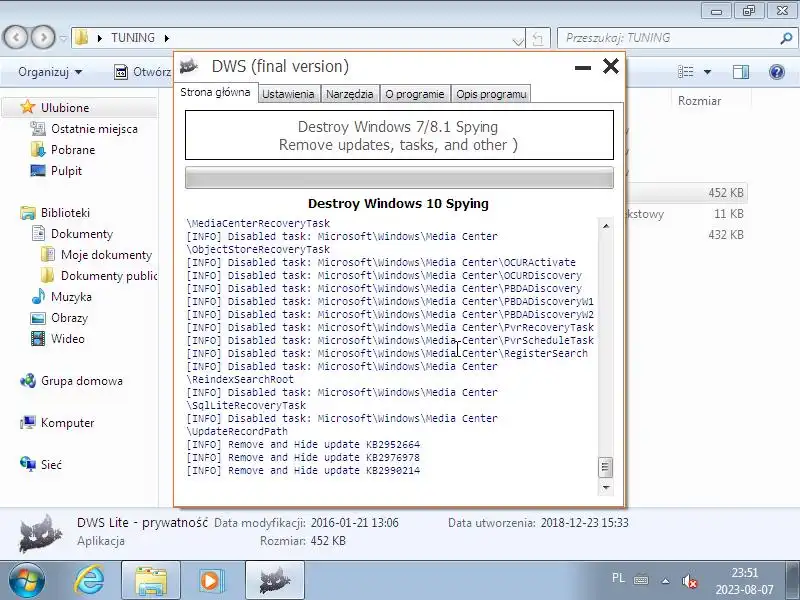800x600 pixels.
Task: Expand the arrow after TUNING in address bar
Action: 167,38
